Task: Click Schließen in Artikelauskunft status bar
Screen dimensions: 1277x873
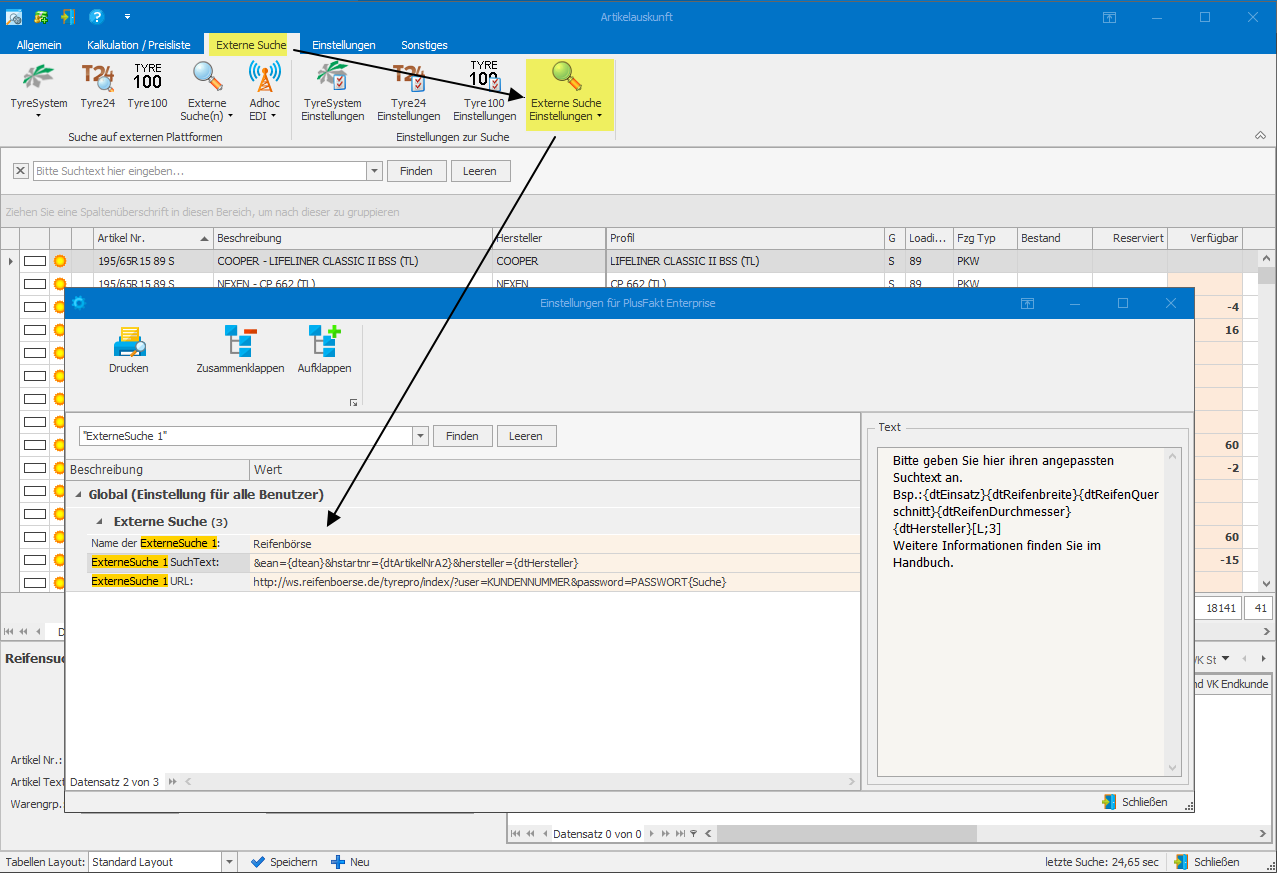Action: point(1207,862)
